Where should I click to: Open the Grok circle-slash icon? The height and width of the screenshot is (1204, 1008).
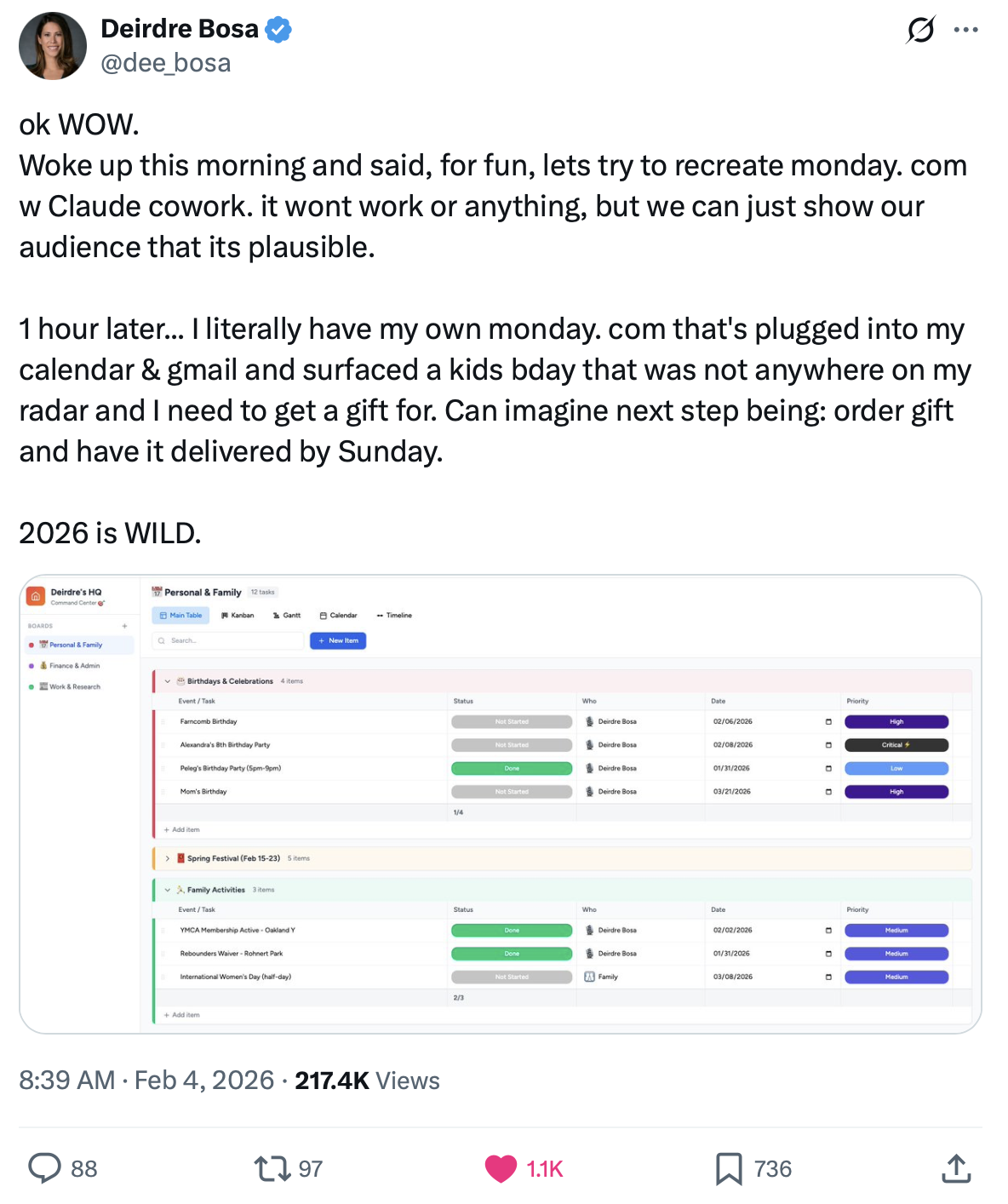click(920, 30)
